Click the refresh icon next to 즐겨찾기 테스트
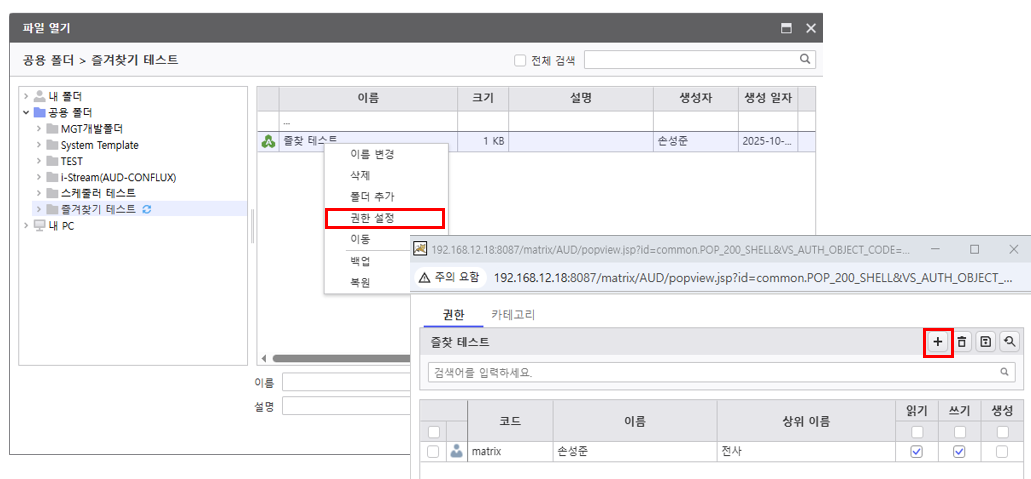The image size is (1031, 479). [147, 209]
